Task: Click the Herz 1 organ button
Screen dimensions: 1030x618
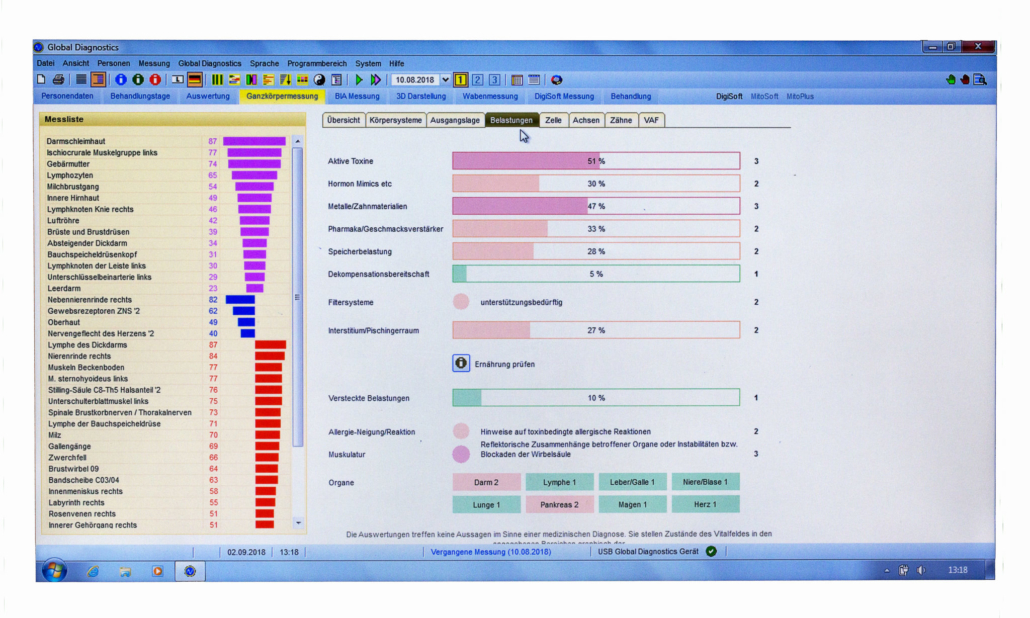Action: (x=705, y=504)
